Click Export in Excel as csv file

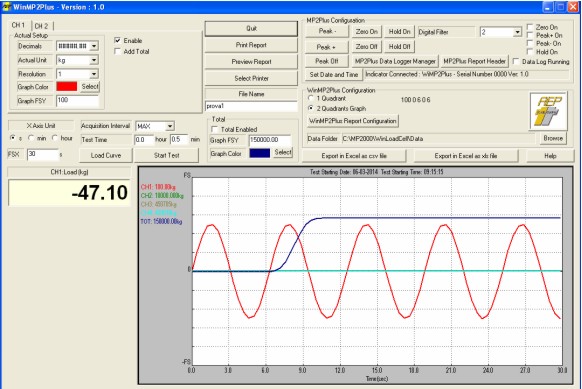coord(354,156)
